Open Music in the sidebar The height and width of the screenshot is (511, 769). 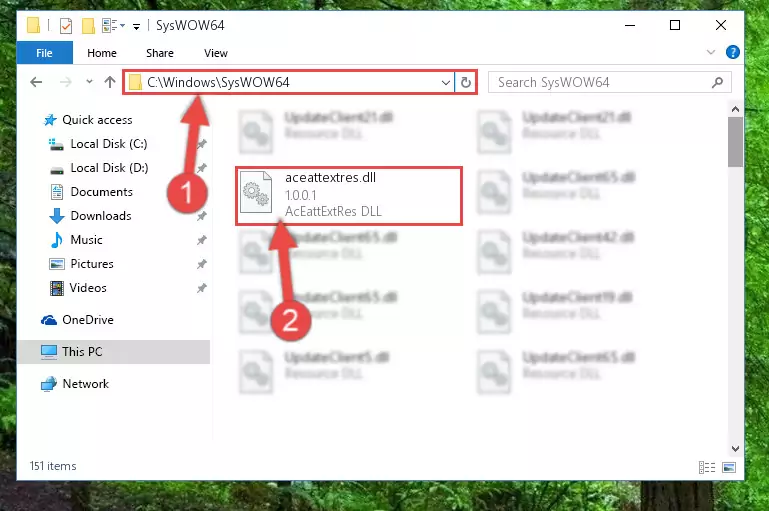[77, 240]
